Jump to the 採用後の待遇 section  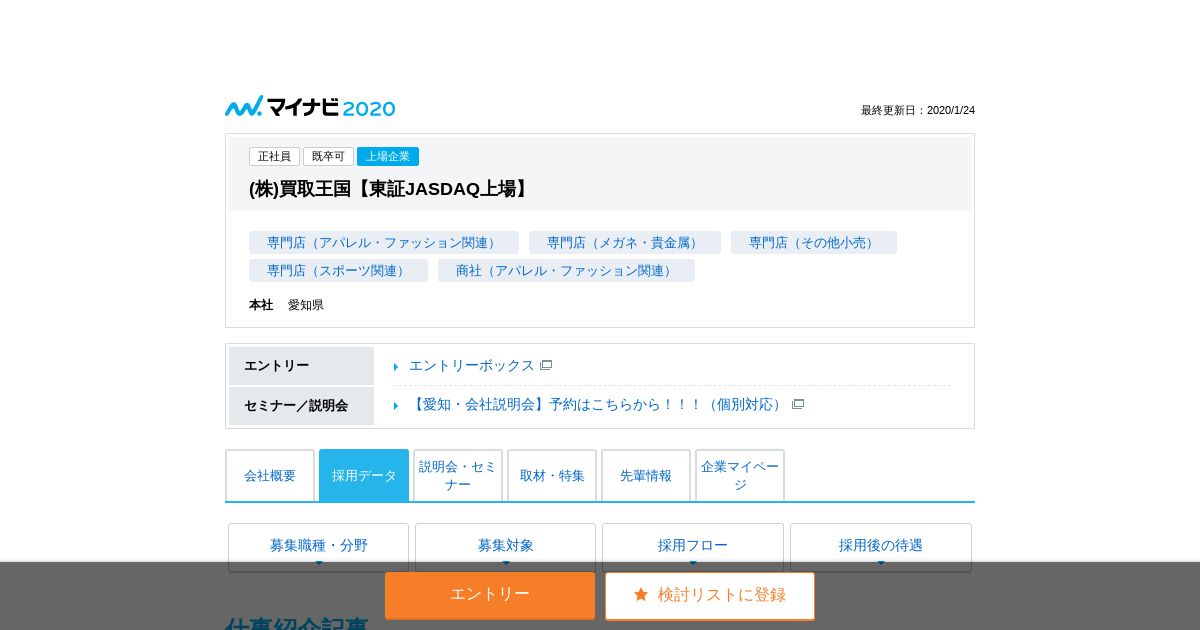click(x=881, y=547)
